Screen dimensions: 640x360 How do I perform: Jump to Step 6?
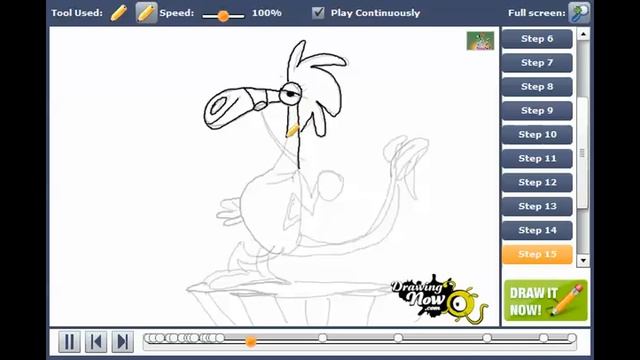point(537,39)
